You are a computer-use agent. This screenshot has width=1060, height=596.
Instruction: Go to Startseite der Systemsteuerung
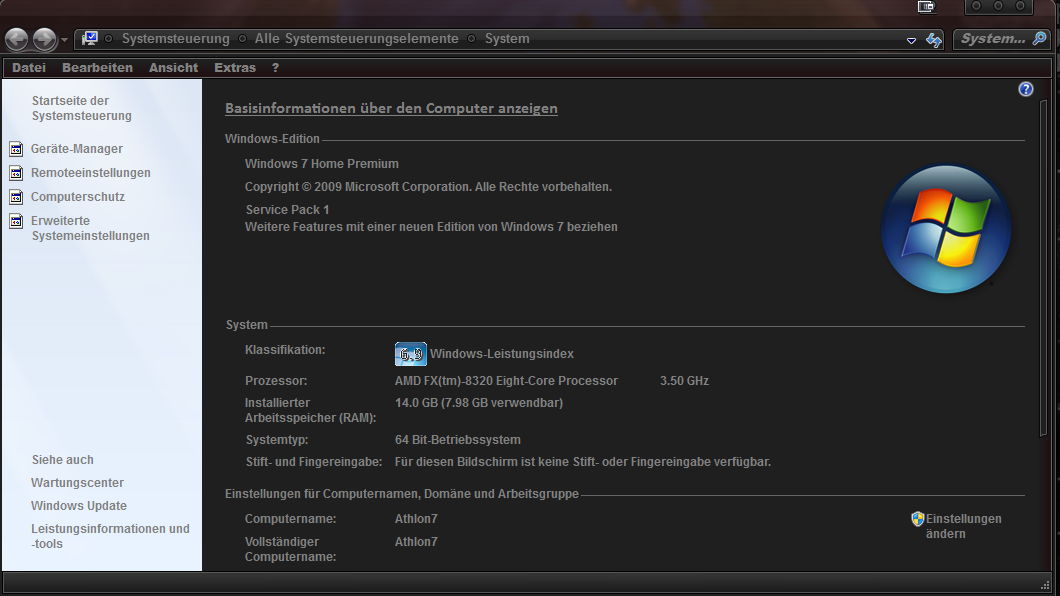(81, 108)
